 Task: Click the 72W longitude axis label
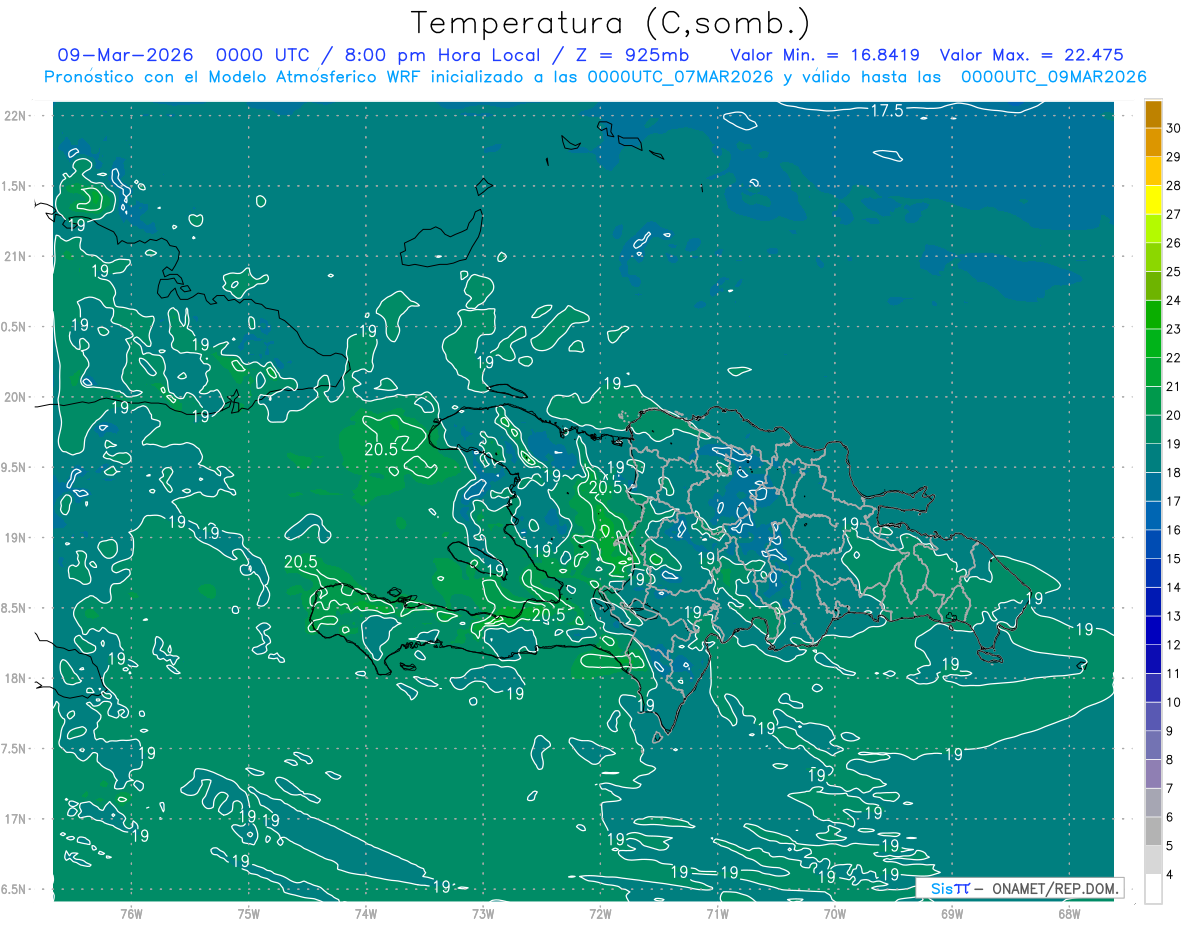[x=600, y=912]
